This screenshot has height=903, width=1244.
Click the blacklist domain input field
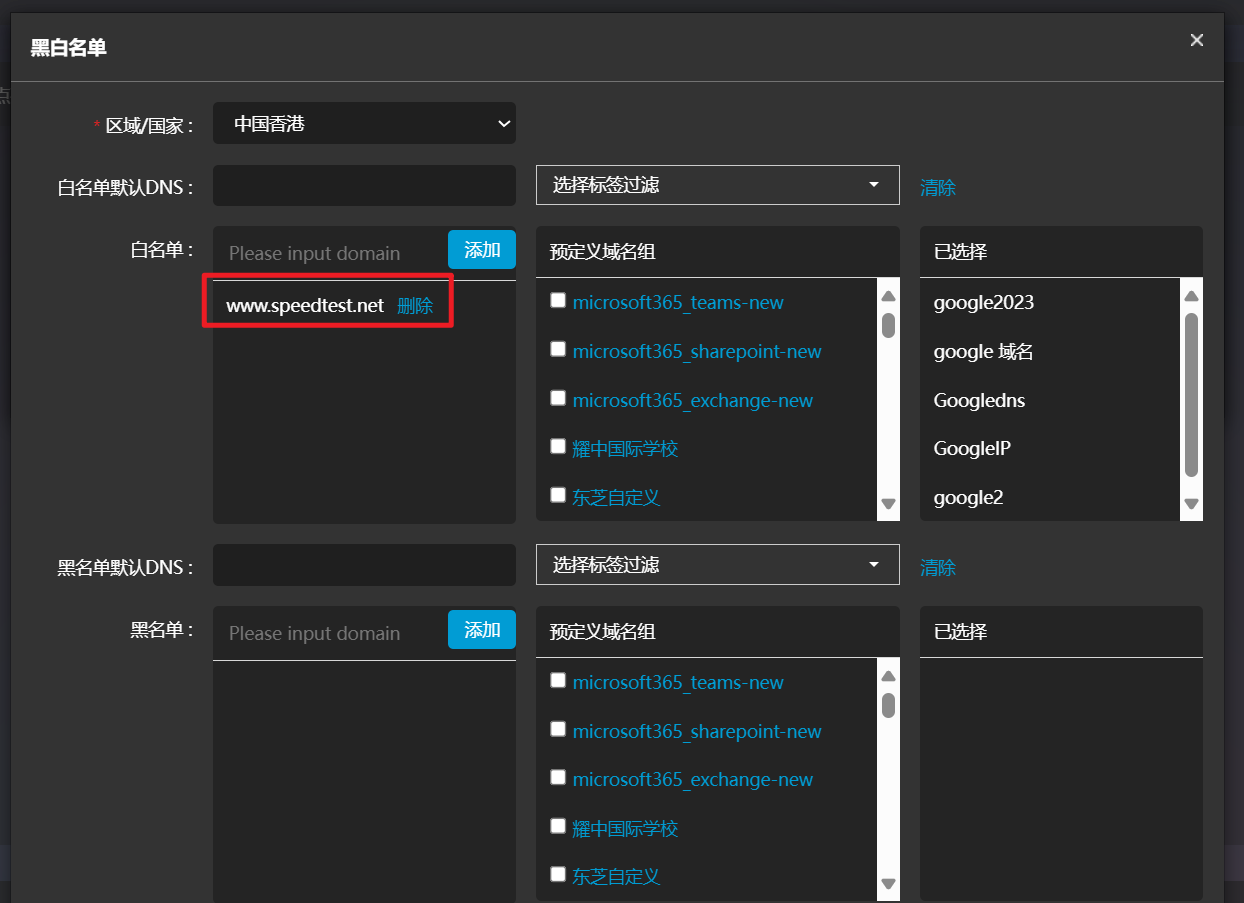tap(330, 633)
